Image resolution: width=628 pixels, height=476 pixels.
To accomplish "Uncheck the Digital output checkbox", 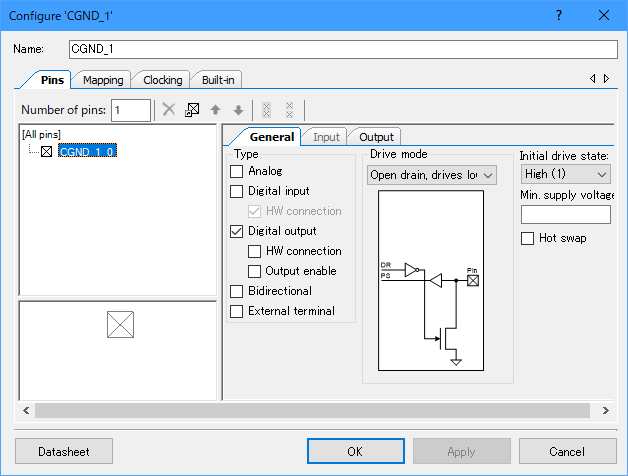I will point(237,231).
